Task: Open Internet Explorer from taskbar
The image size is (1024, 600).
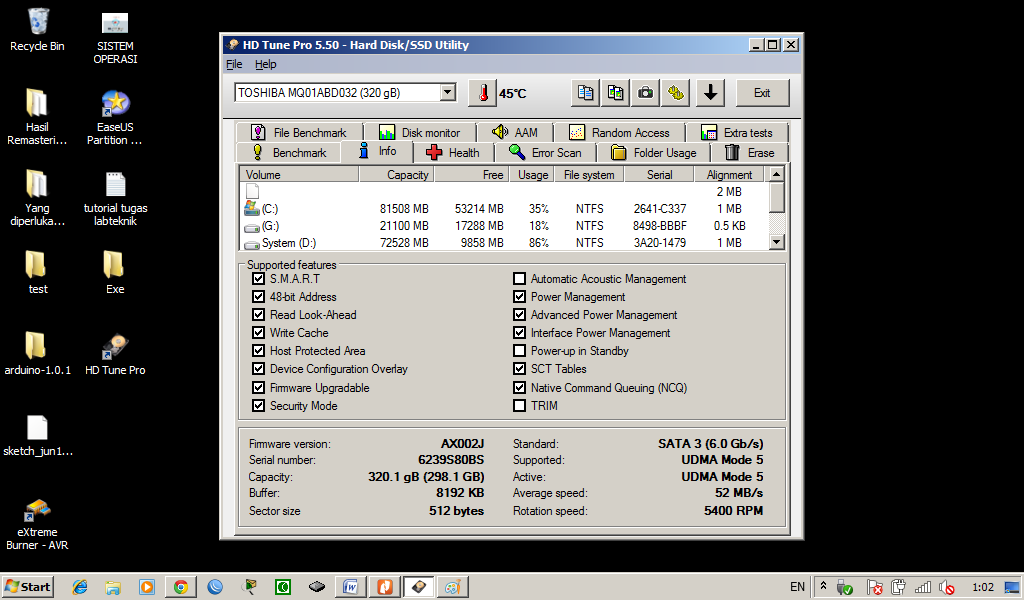Action: pos(80,587)
